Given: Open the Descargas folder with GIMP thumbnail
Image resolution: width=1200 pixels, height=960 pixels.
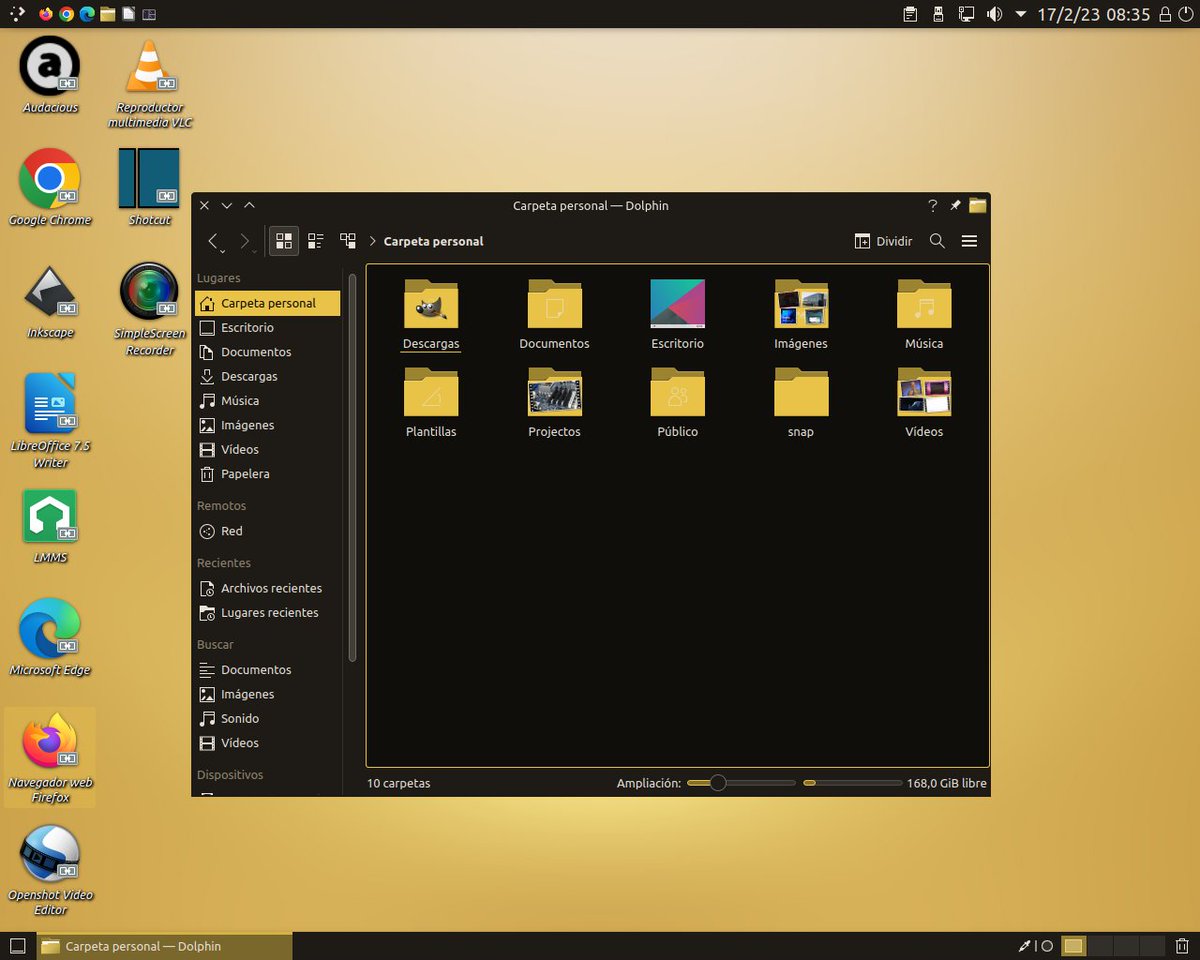Looking at the screenshot, I should click(x=431, y=315).
